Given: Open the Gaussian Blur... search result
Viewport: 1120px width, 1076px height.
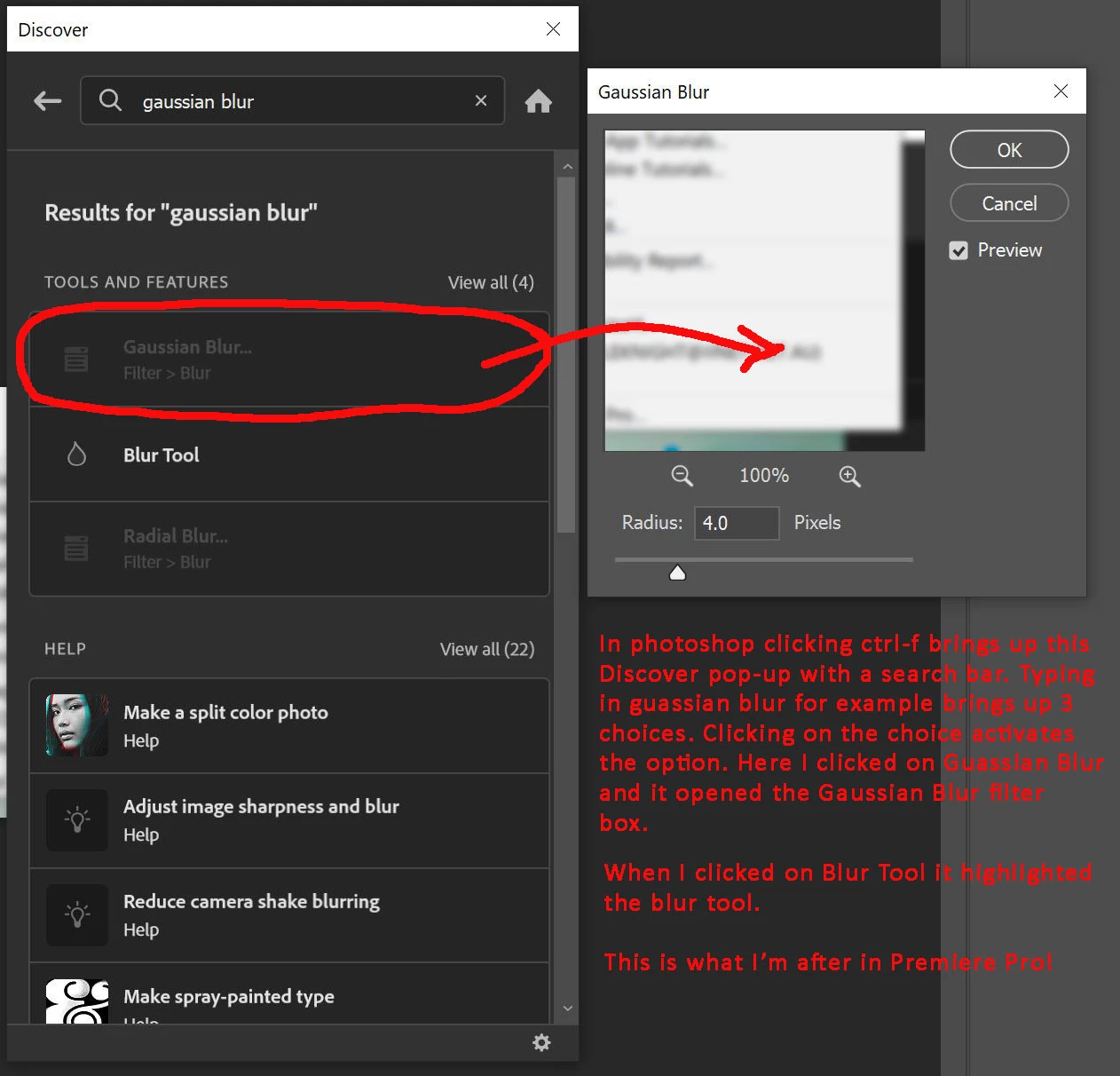Looking at the screenshot, I should click(289, 360).
